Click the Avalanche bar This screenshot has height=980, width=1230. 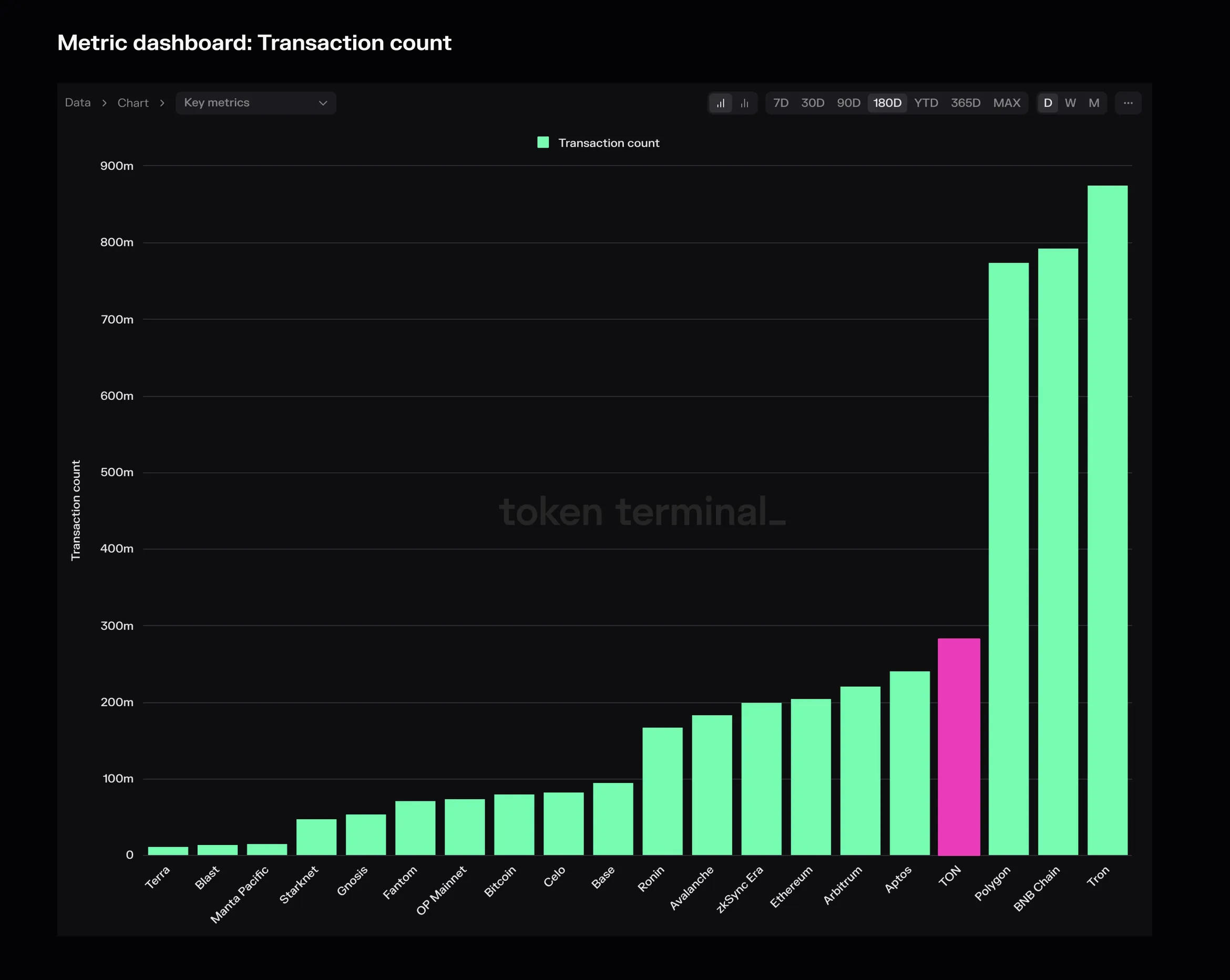pos(712,785)
